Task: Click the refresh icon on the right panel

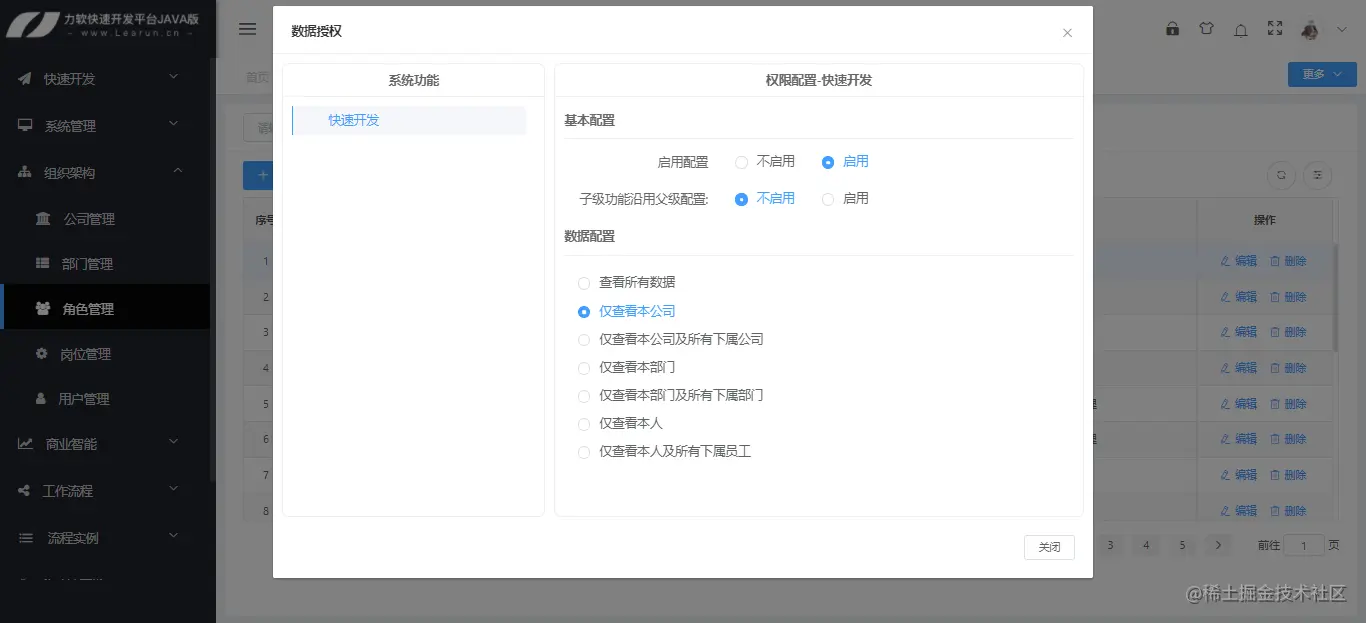Action: [1281, 175]
